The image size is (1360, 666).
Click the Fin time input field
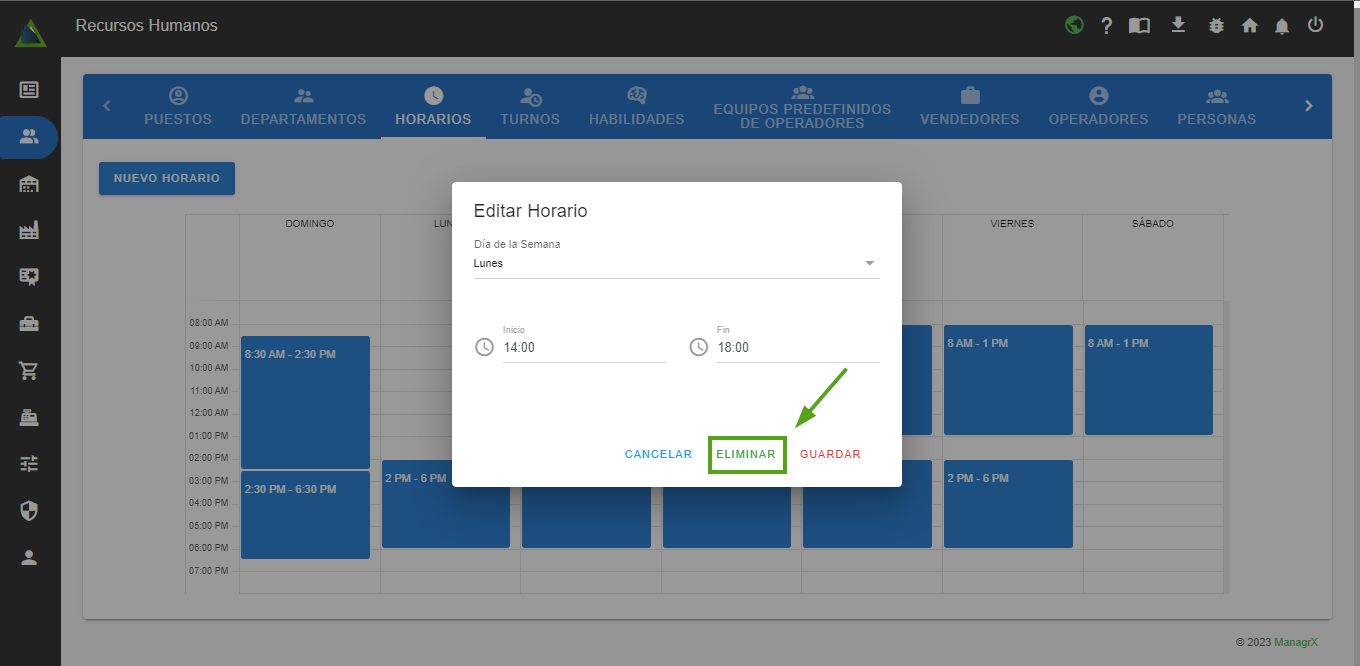(x=797, y=348)
